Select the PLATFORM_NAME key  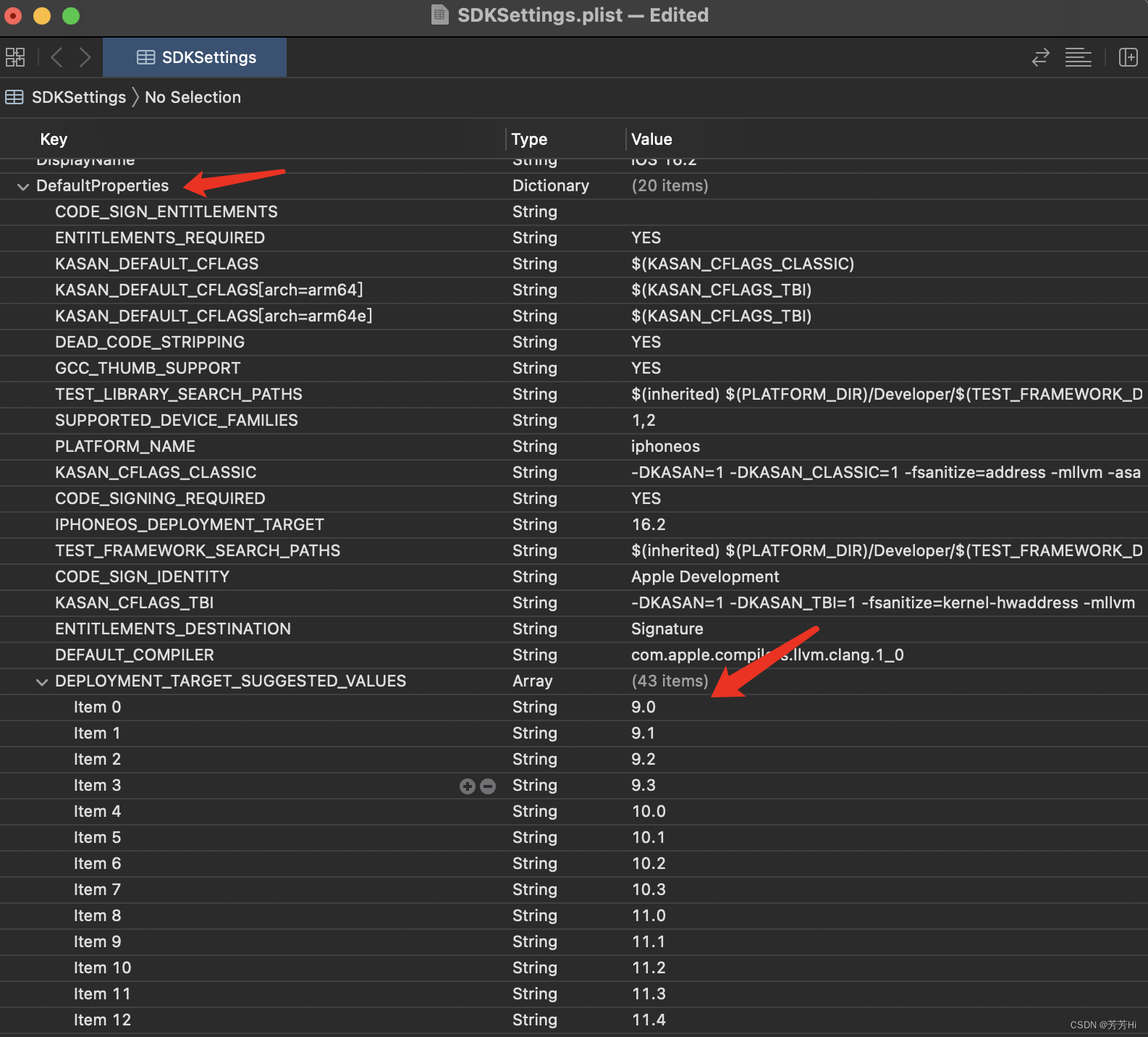(x=125, y=446)
